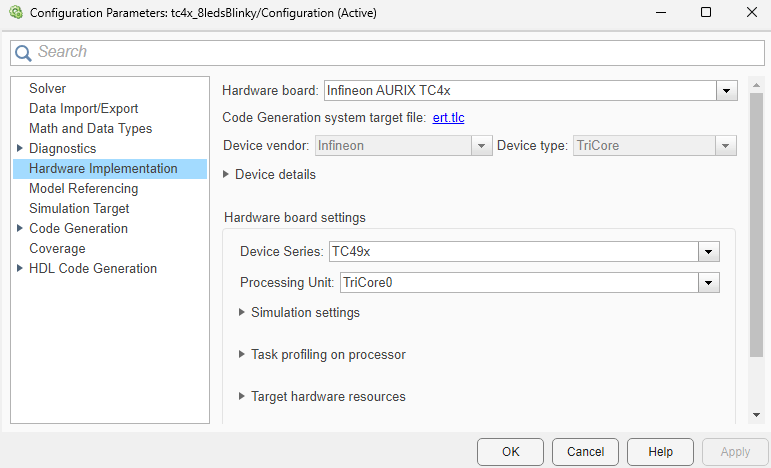Click the Cancel button
This screenshot has height=468, width=771.
point(585,452)
